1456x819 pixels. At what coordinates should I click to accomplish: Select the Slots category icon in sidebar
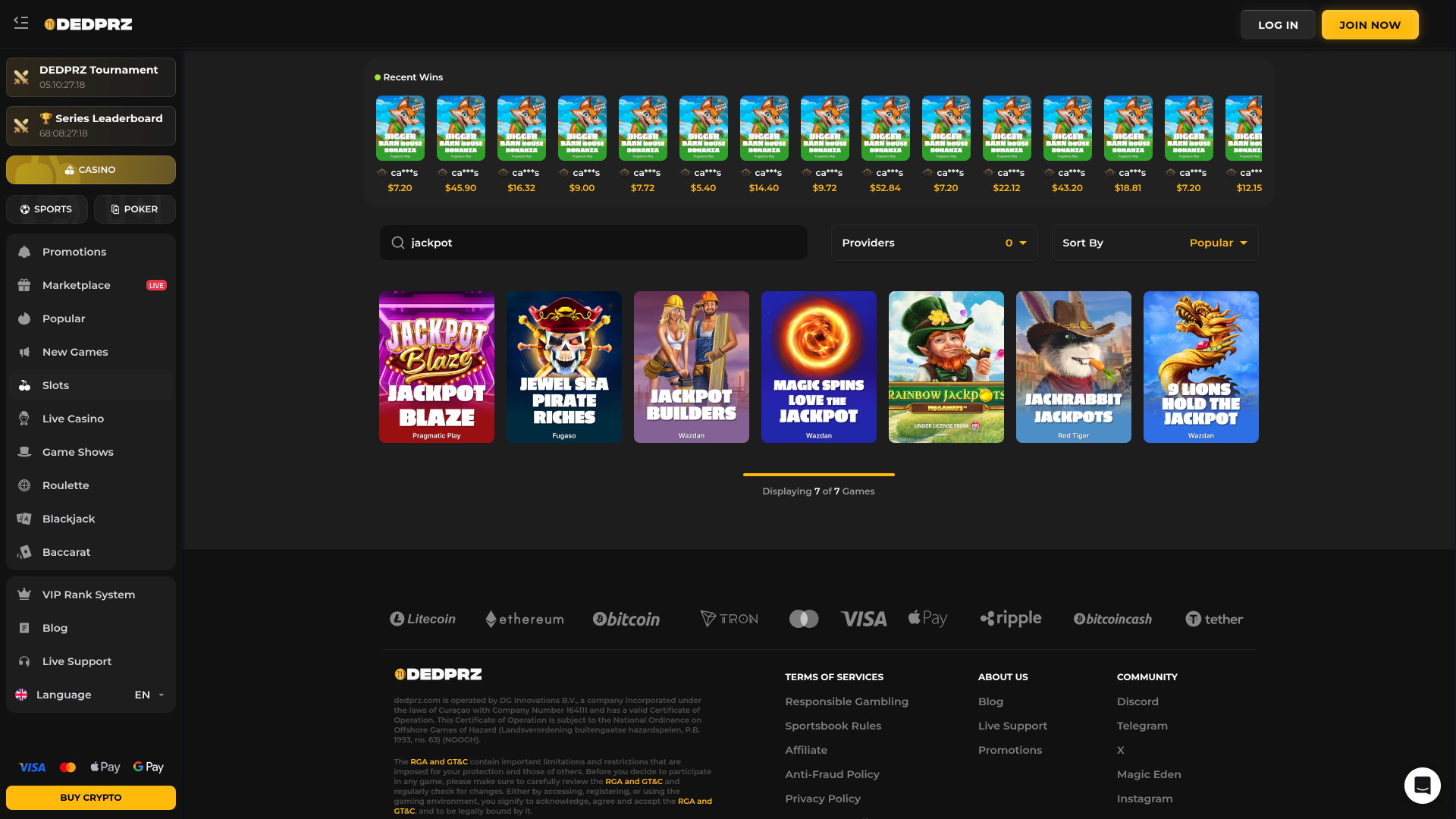[24, 385]
